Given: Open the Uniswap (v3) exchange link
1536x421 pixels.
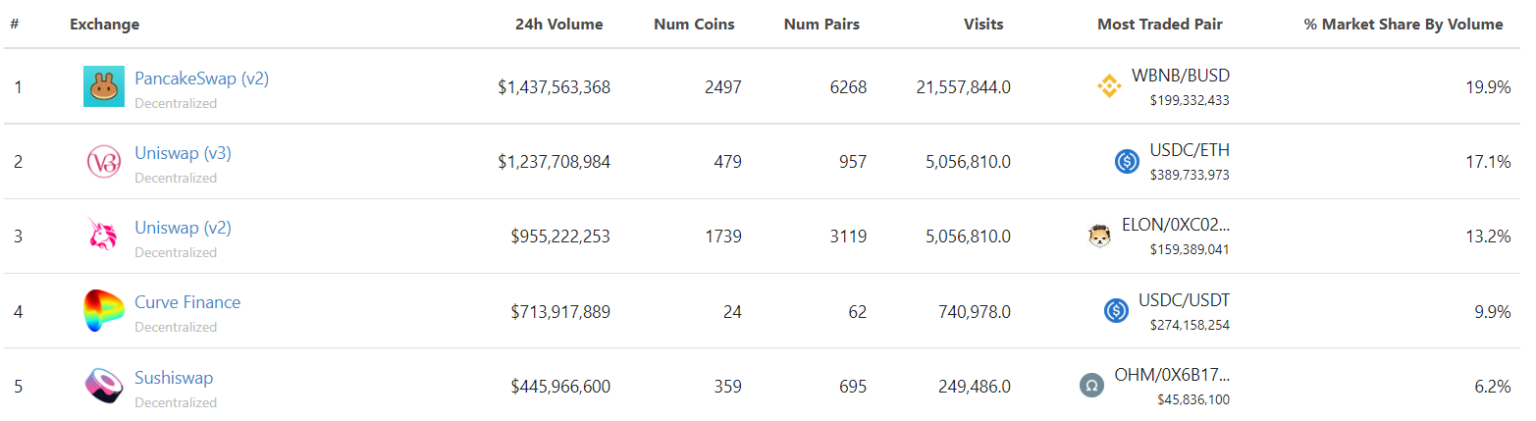Looking at the screenshot, I should 183,153.
